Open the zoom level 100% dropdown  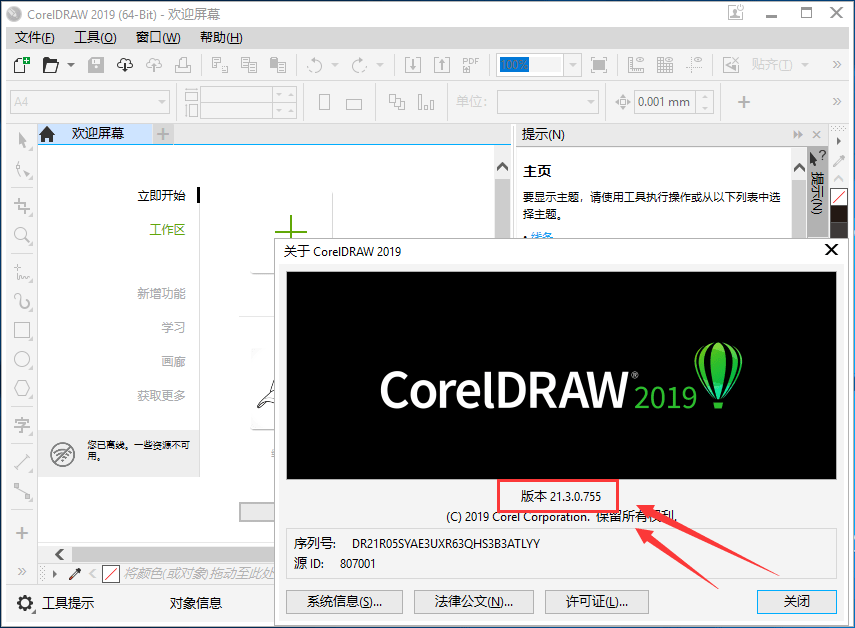573,65
